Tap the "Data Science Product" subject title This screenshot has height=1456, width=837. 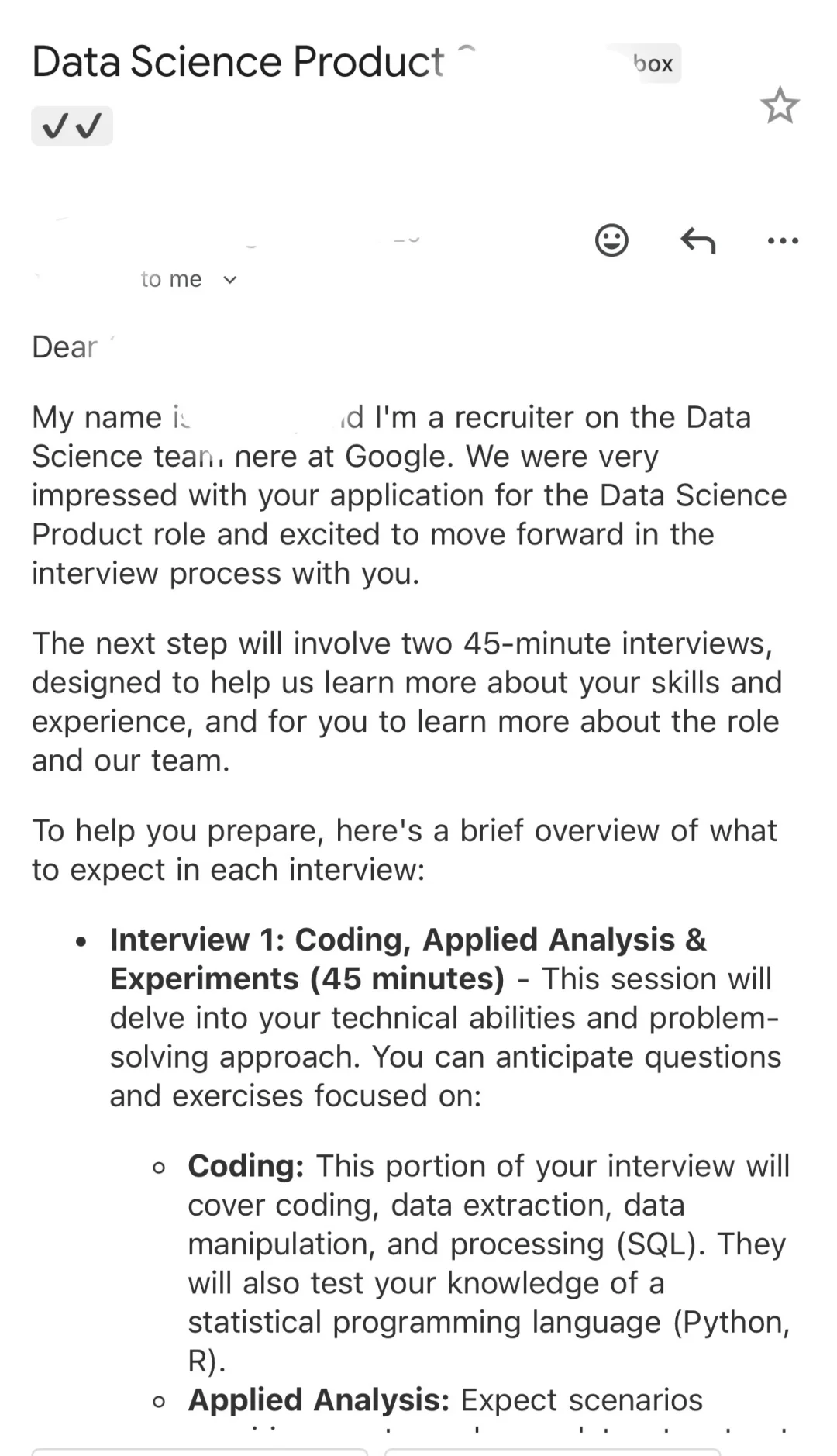[238, 62]
